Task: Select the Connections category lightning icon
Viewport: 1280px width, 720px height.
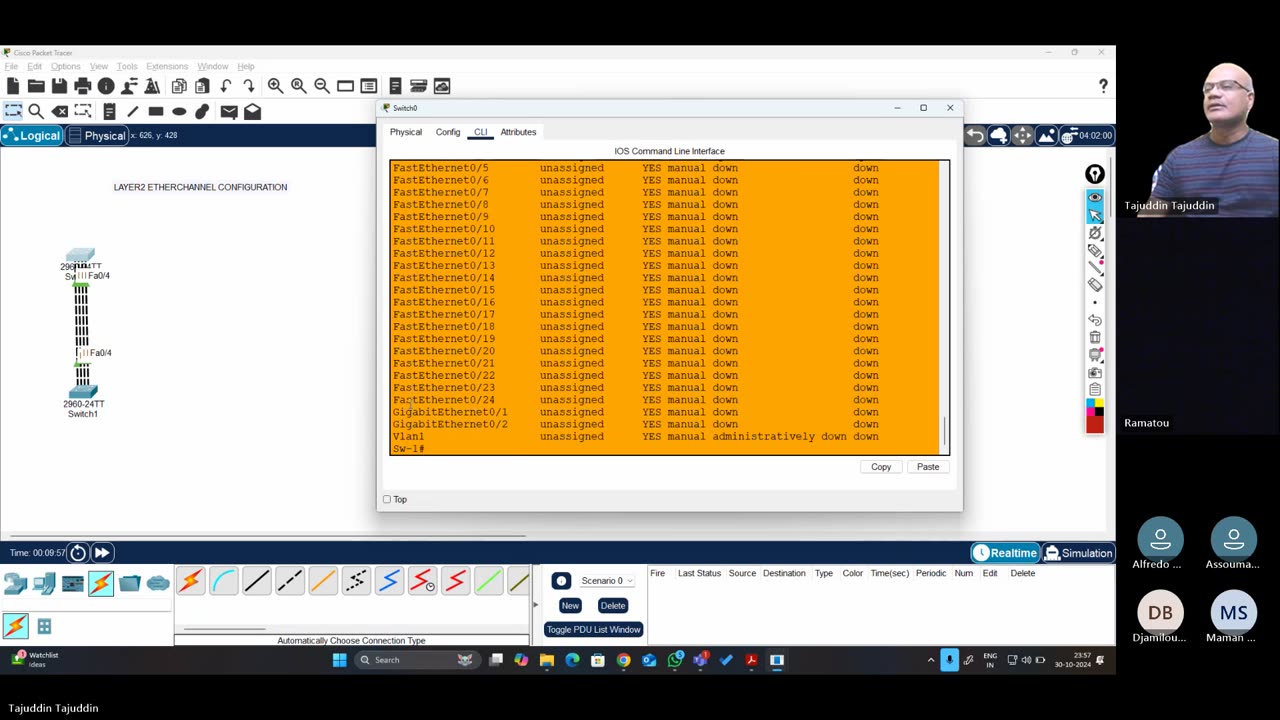Action: pyautogui.click(x=101, y=583)
